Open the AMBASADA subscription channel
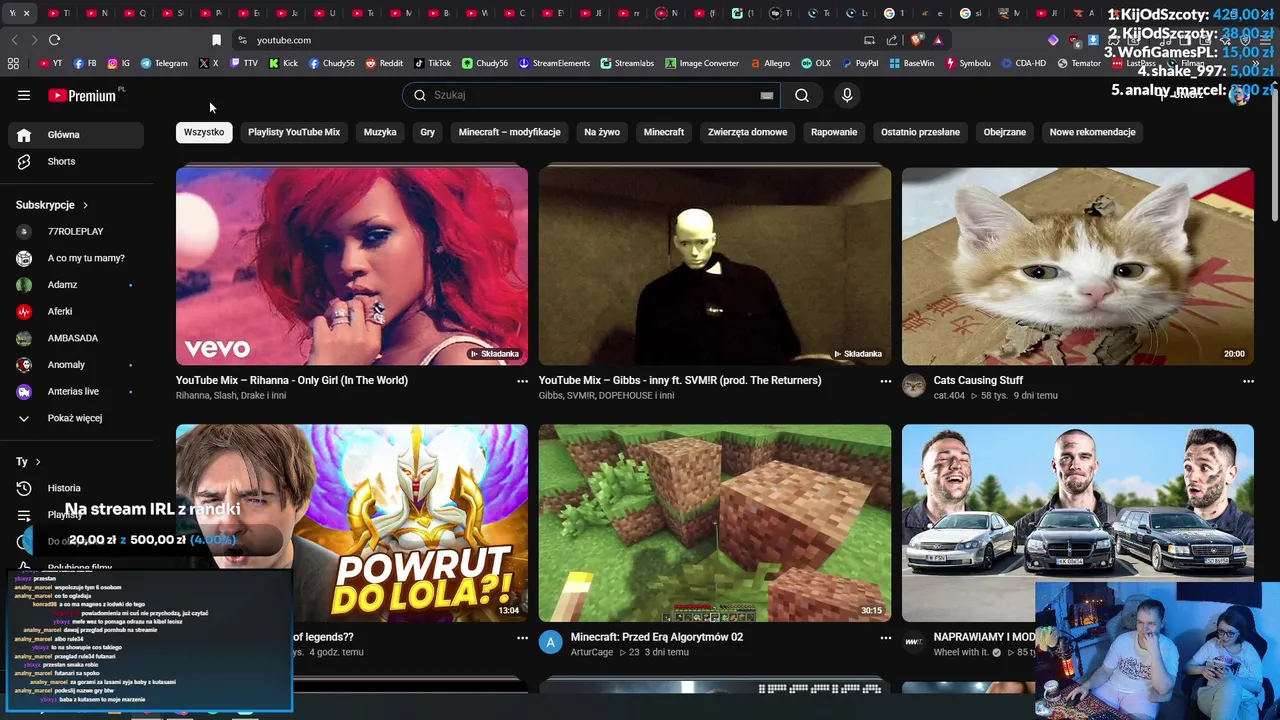 coord(76,338)
